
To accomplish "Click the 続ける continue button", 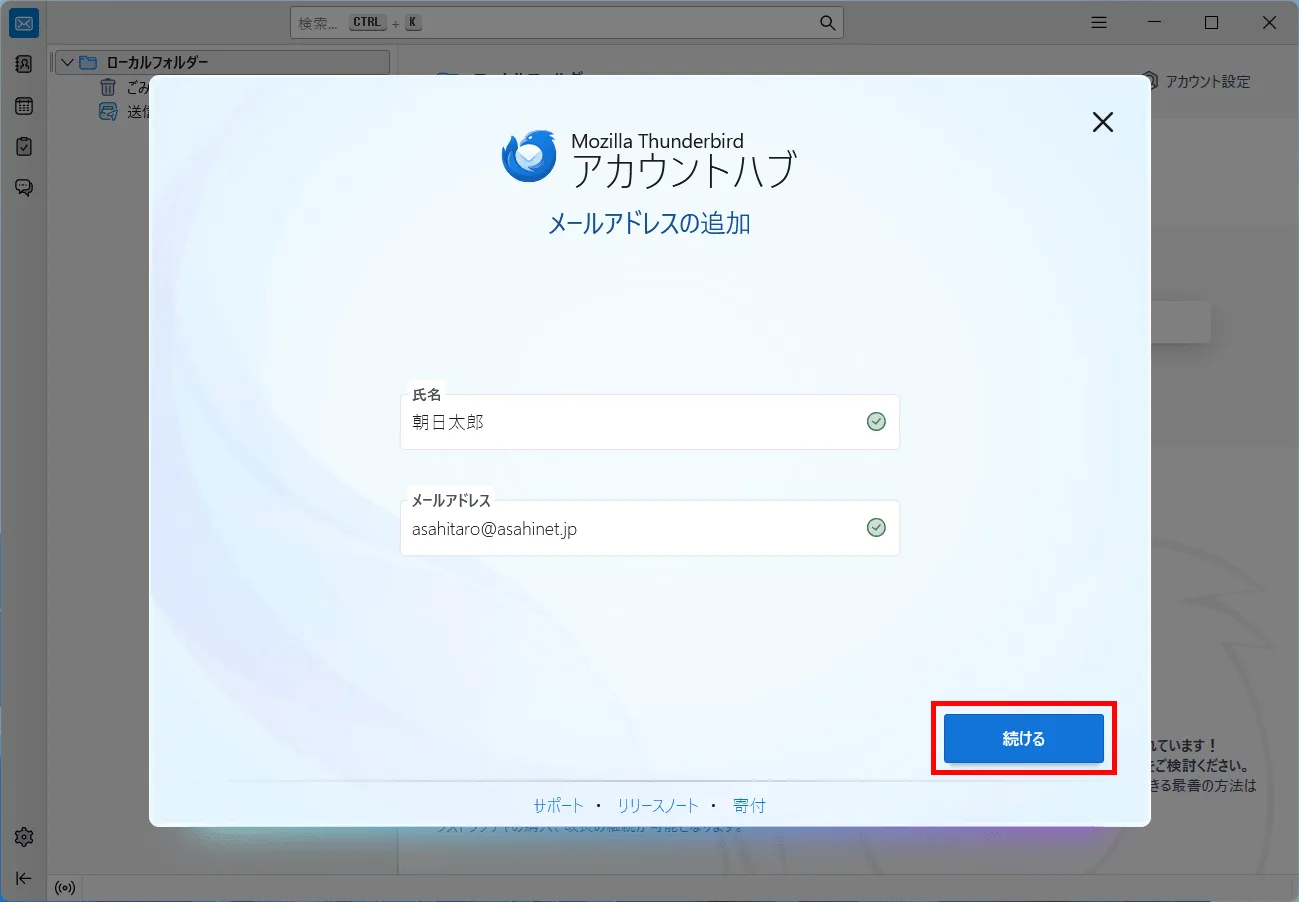I will [x=1023, y=738].
